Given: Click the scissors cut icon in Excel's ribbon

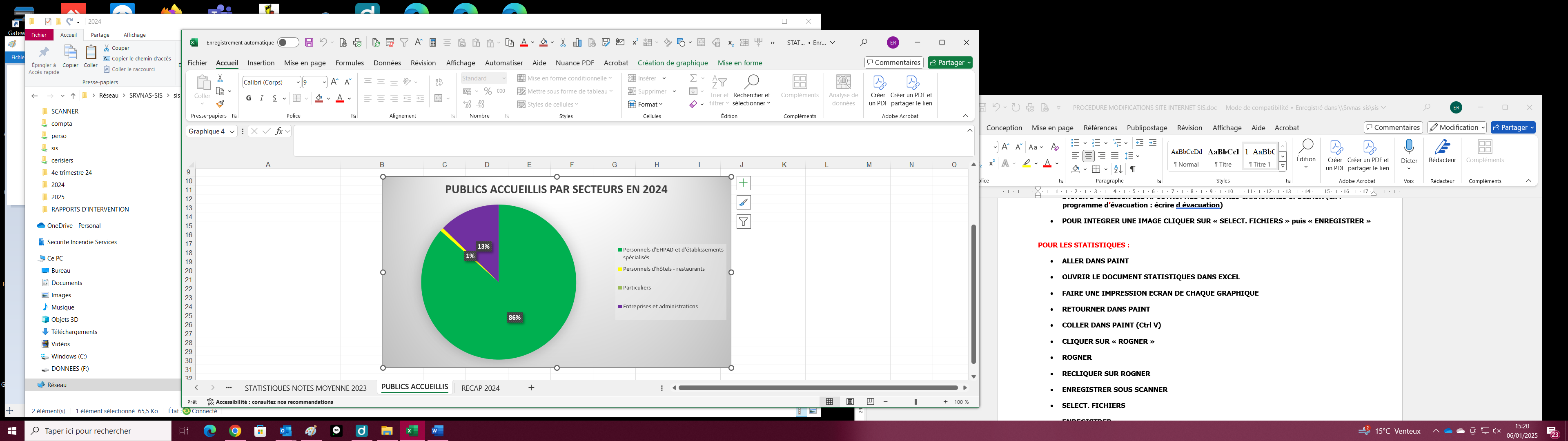Looking at the screenshot, I should [220, 78].
